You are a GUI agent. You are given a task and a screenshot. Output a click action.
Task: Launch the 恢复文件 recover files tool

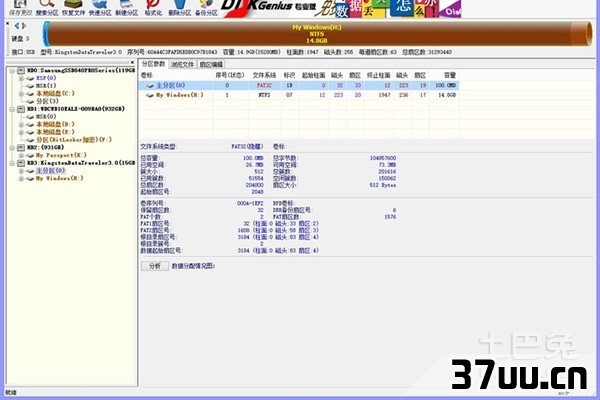(x=74, y=7)
